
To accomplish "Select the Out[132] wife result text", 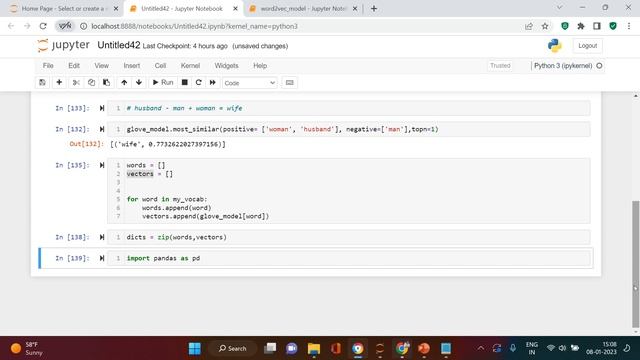I will point(168,144).
